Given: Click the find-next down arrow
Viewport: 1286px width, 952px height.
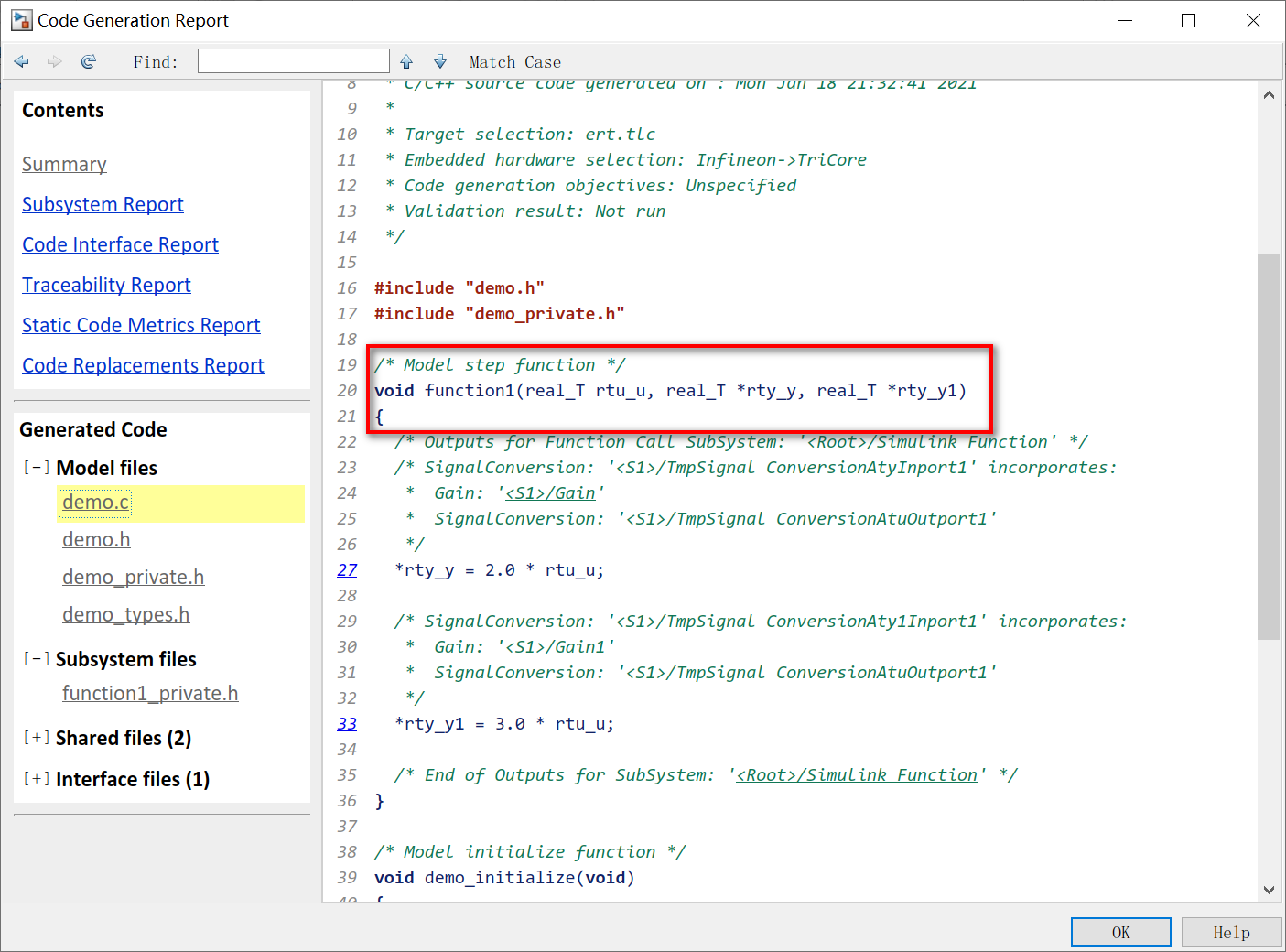Looking at the screenshot, I should click(x=440, y=61).
